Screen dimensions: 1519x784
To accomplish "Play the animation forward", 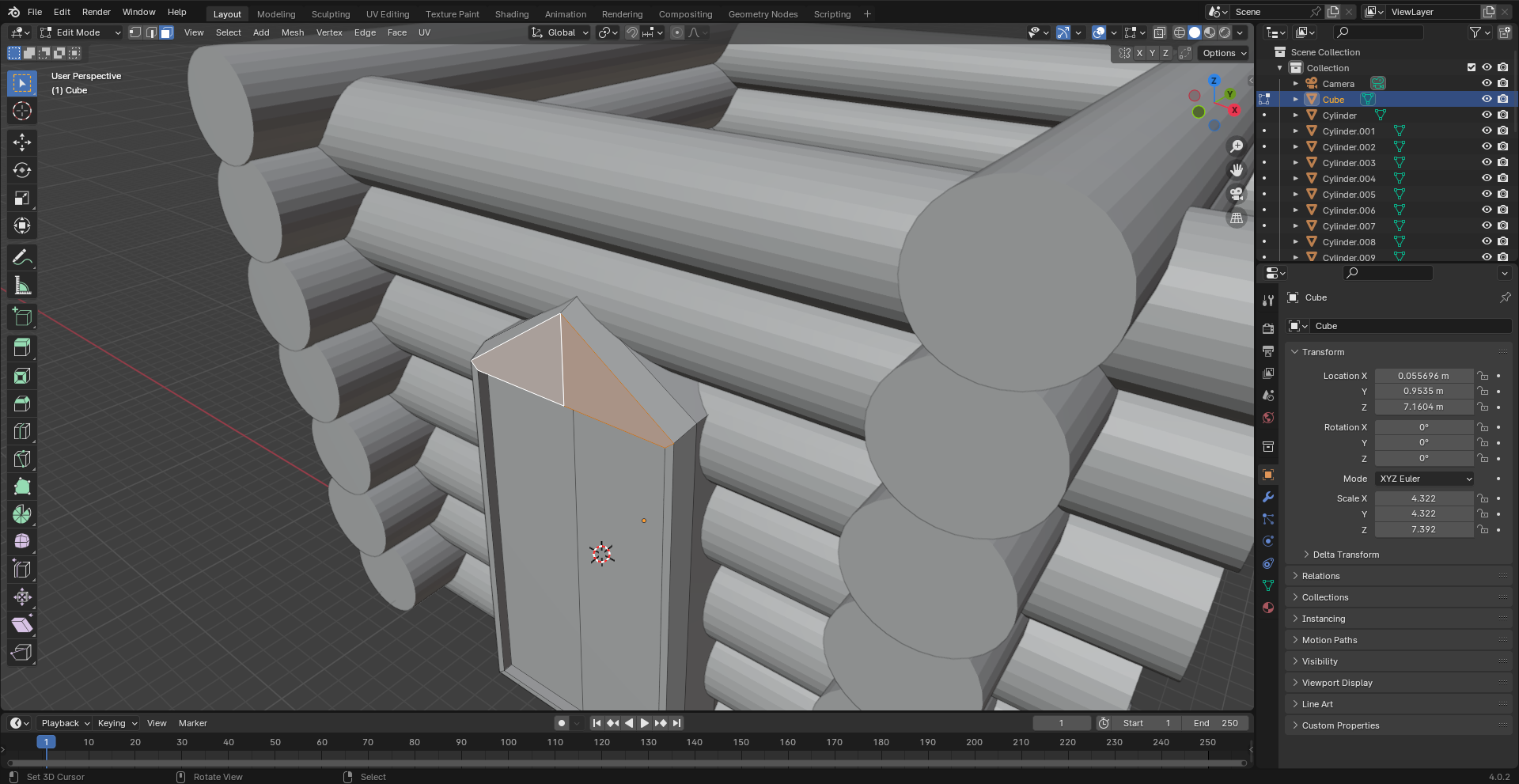I will tap(644, 723).
